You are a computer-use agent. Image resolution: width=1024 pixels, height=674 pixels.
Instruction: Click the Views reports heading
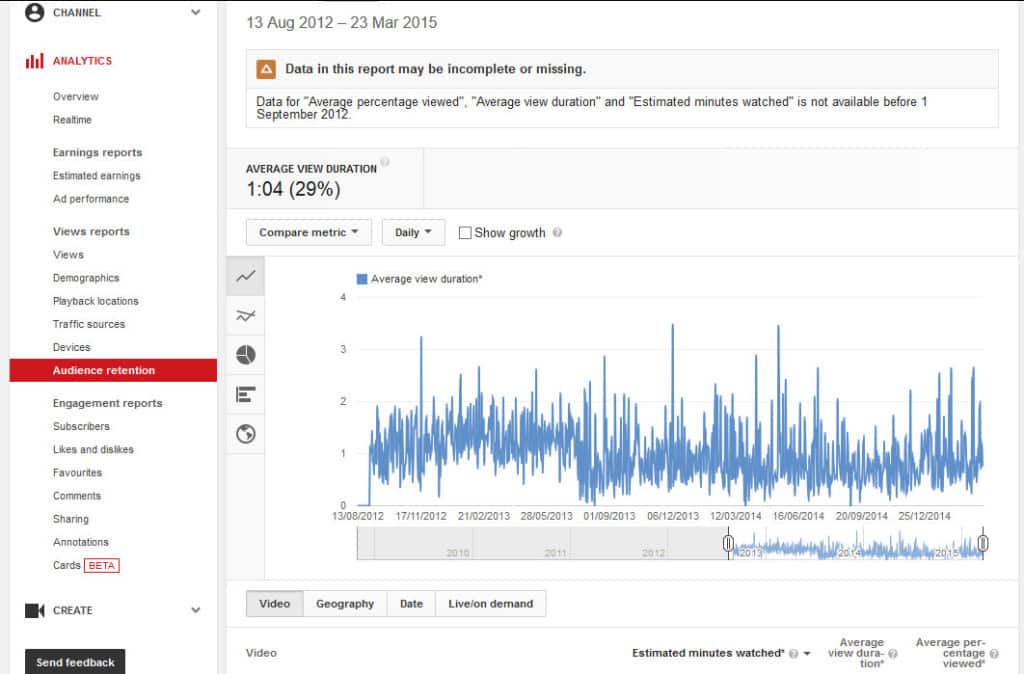pyautogui.click(x=91, y=231)
